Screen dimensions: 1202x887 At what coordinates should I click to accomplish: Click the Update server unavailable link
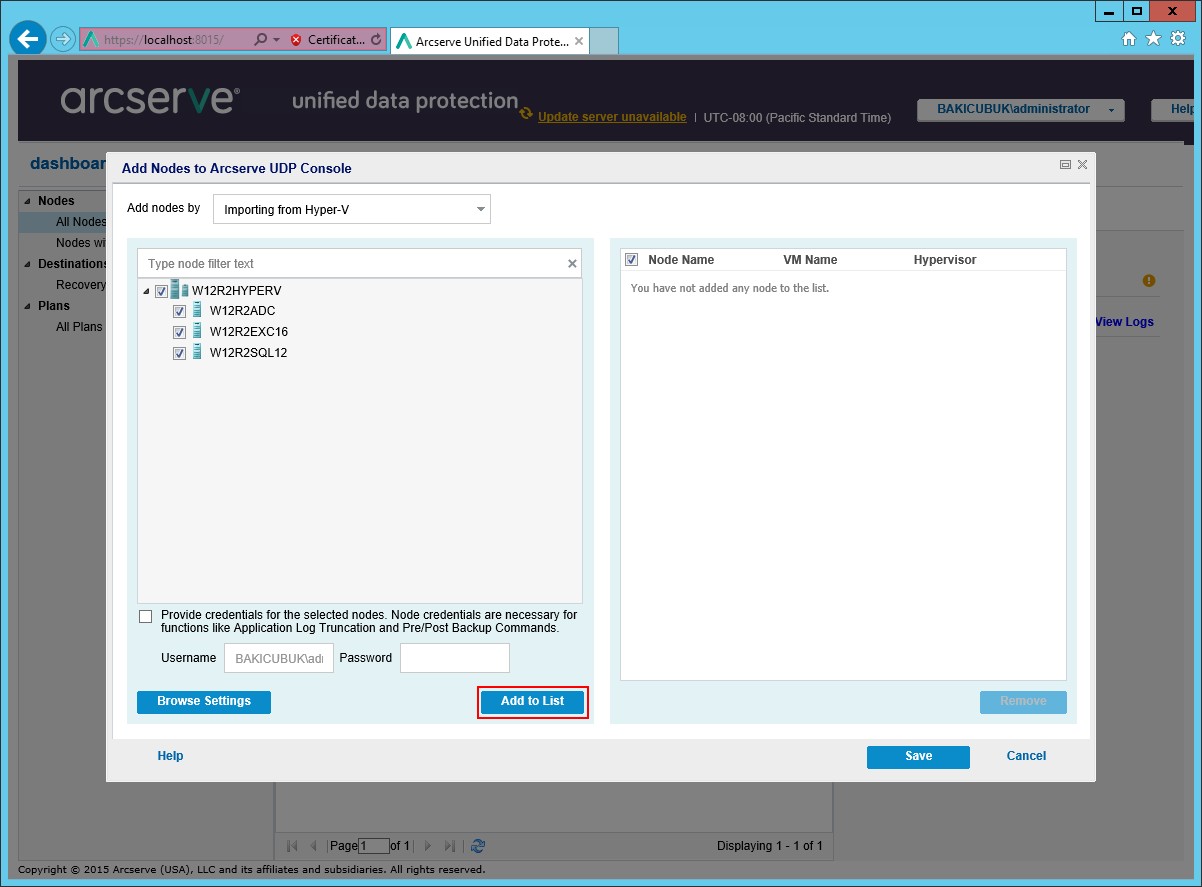click(612, 117)
